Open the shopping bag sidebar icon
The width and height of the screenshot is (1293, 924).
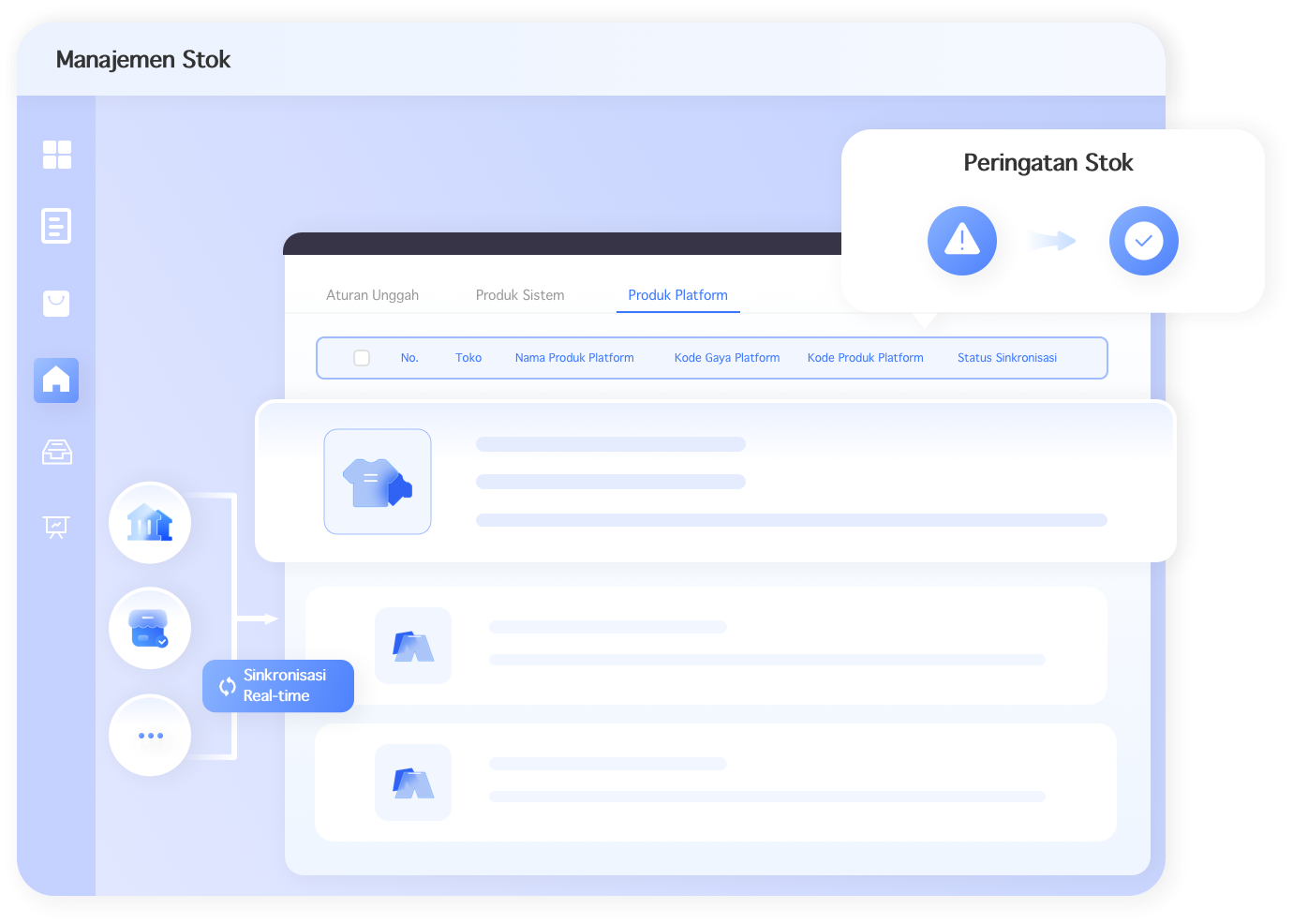click(56, 303)
